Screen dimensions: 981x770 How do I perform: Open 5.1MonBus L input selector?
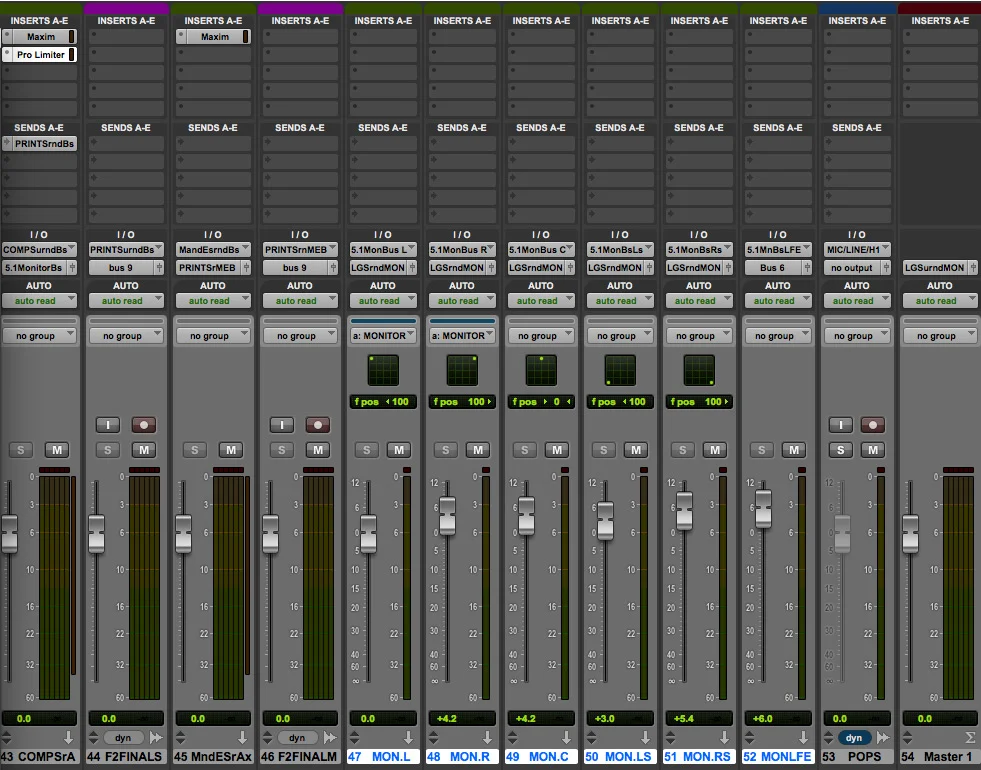tap(383, 250)
